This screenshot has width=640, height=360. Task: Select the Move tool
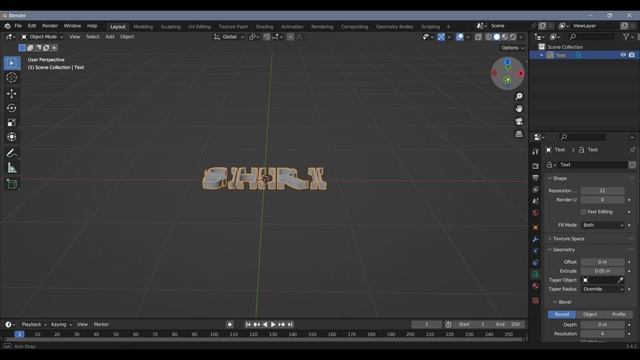tap(11, 93)
